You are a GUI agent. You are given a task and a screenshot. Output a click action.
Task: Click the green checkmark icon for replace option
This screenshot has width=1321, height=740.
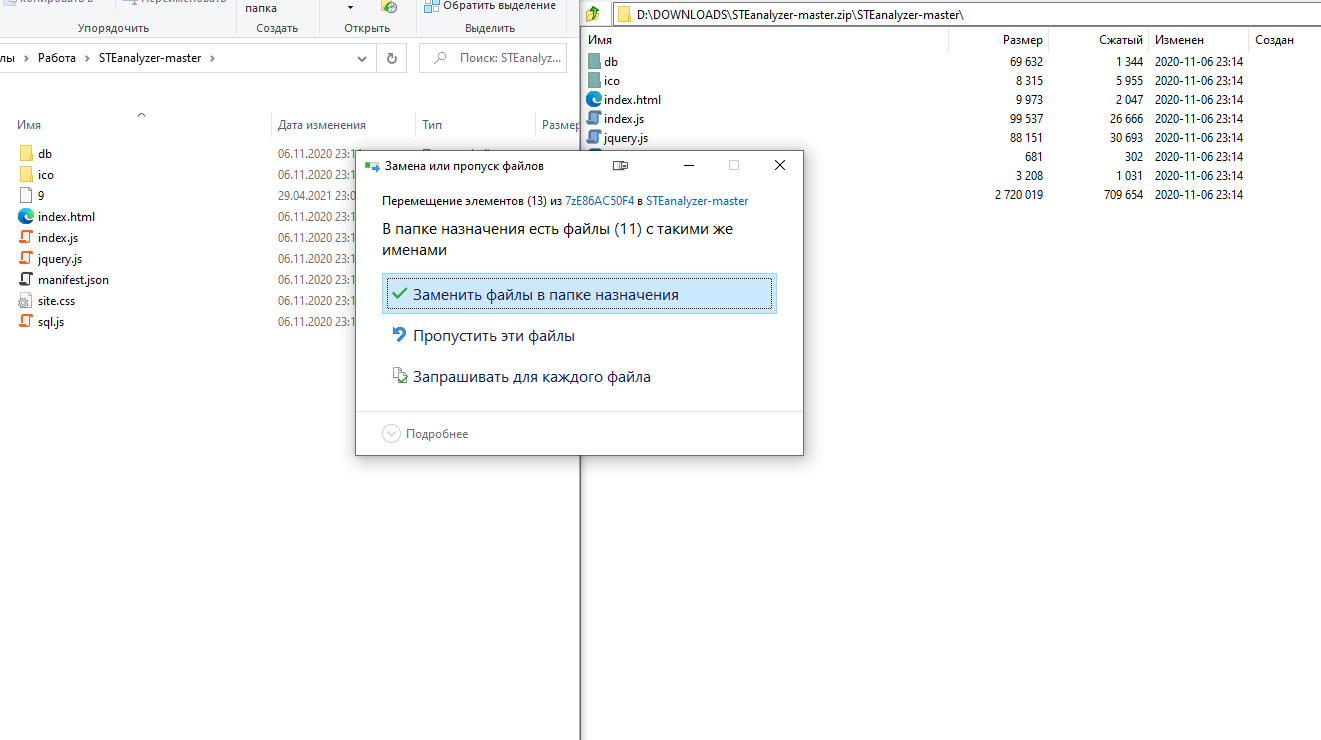[x=400, y=294]
